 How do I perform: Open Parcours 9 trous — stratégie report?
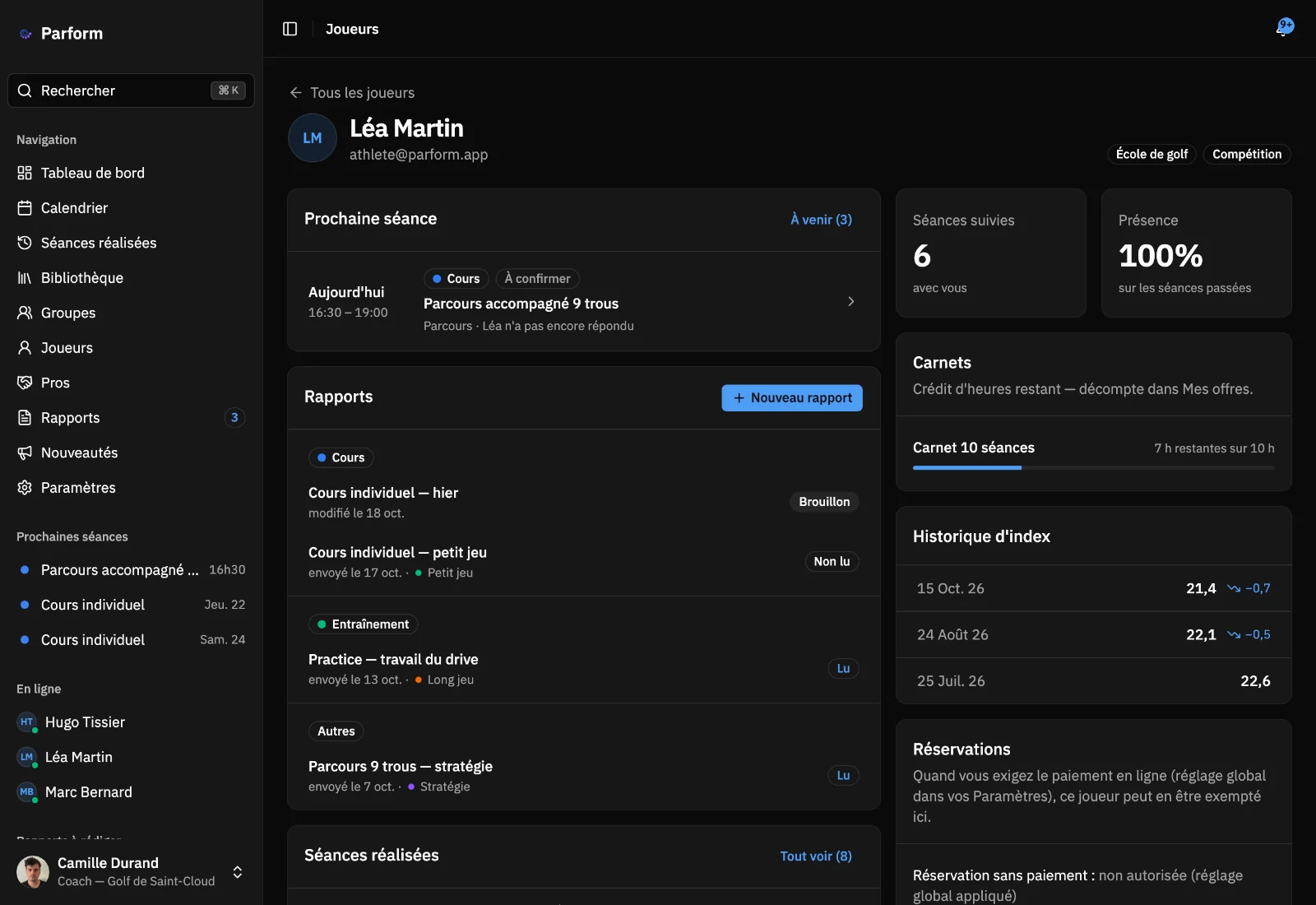(584, 776)
